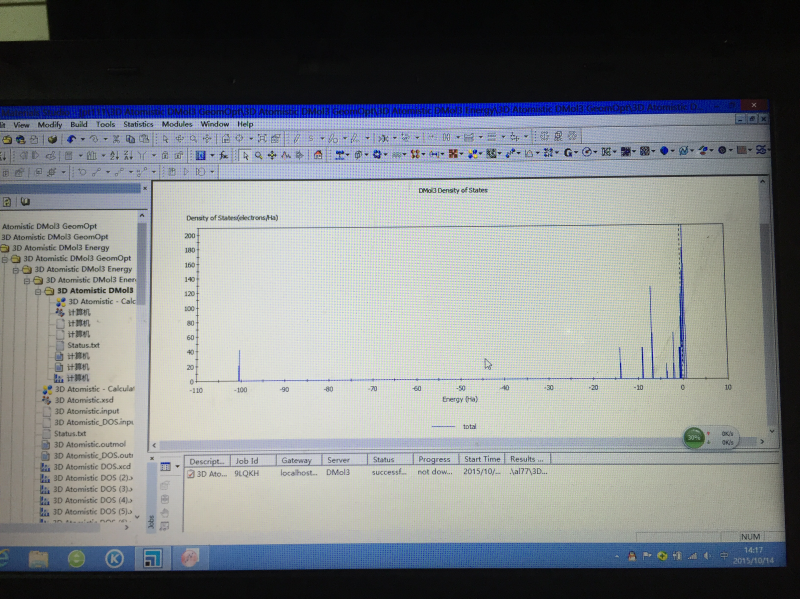
Task: Click the Paste toolbar icon
Action: (x=144, y=139)
